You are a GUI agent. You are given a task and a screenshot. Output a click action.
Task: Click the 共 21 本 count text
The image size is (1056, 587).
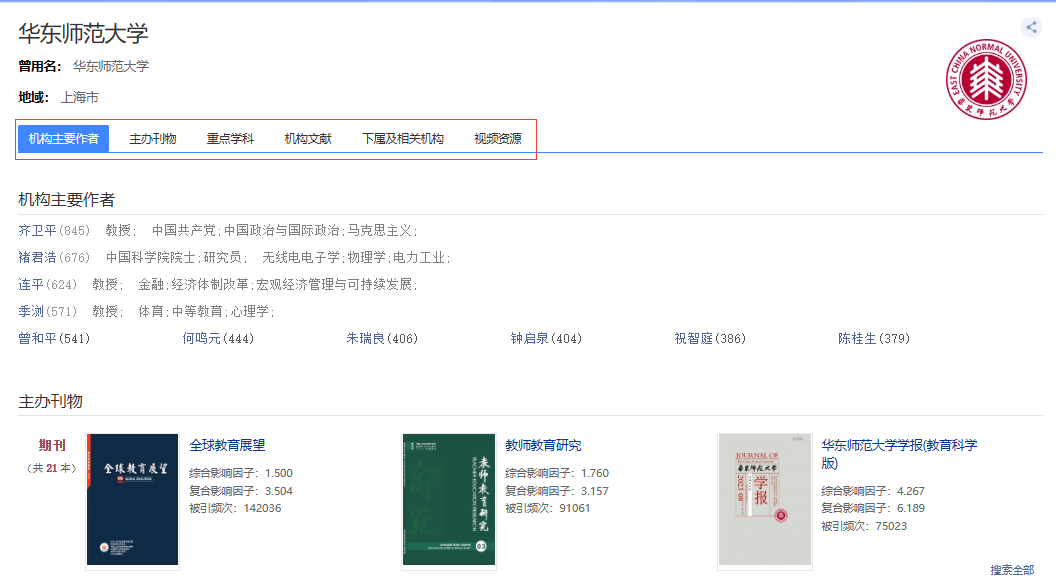51,468
